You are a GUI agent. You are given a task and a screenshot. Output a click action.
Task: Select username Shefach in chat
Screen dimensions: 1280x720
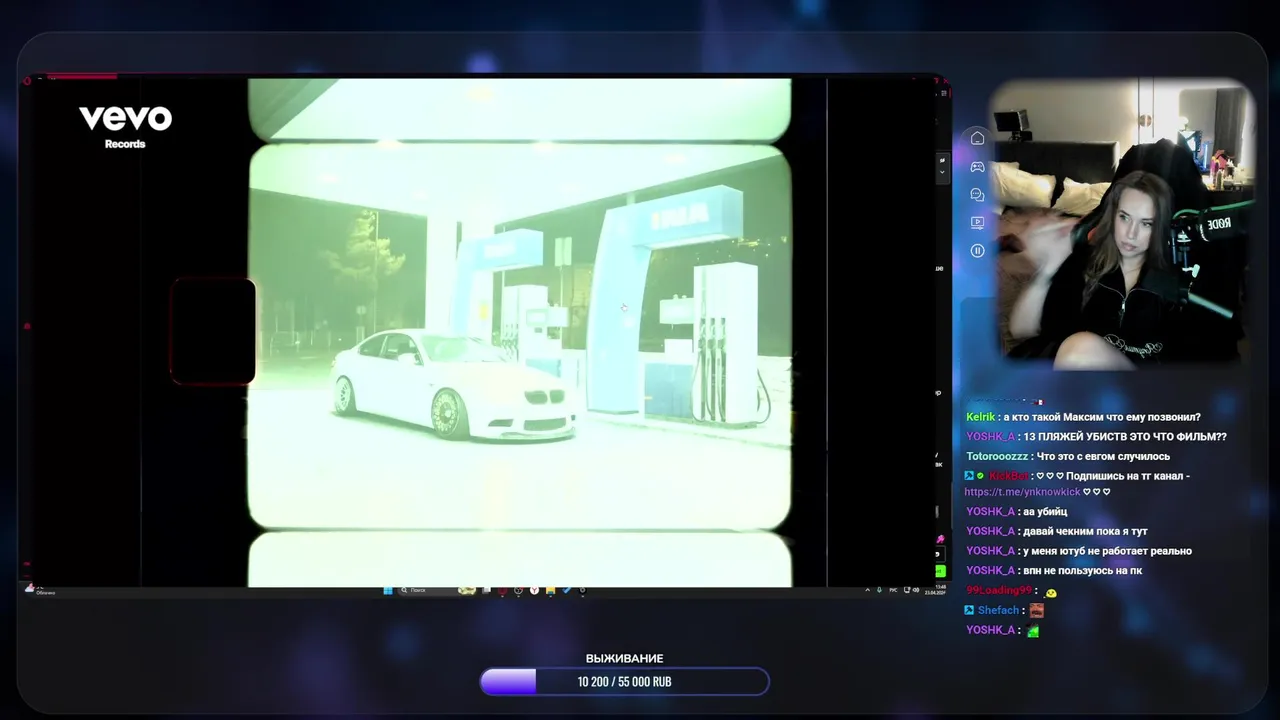pos(998,610)
